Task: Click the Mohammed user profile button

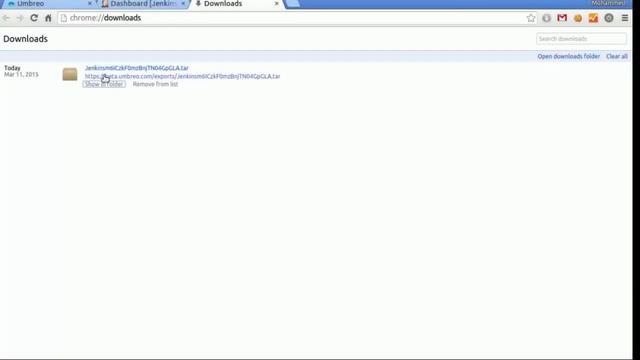Action: pos(608,3)
